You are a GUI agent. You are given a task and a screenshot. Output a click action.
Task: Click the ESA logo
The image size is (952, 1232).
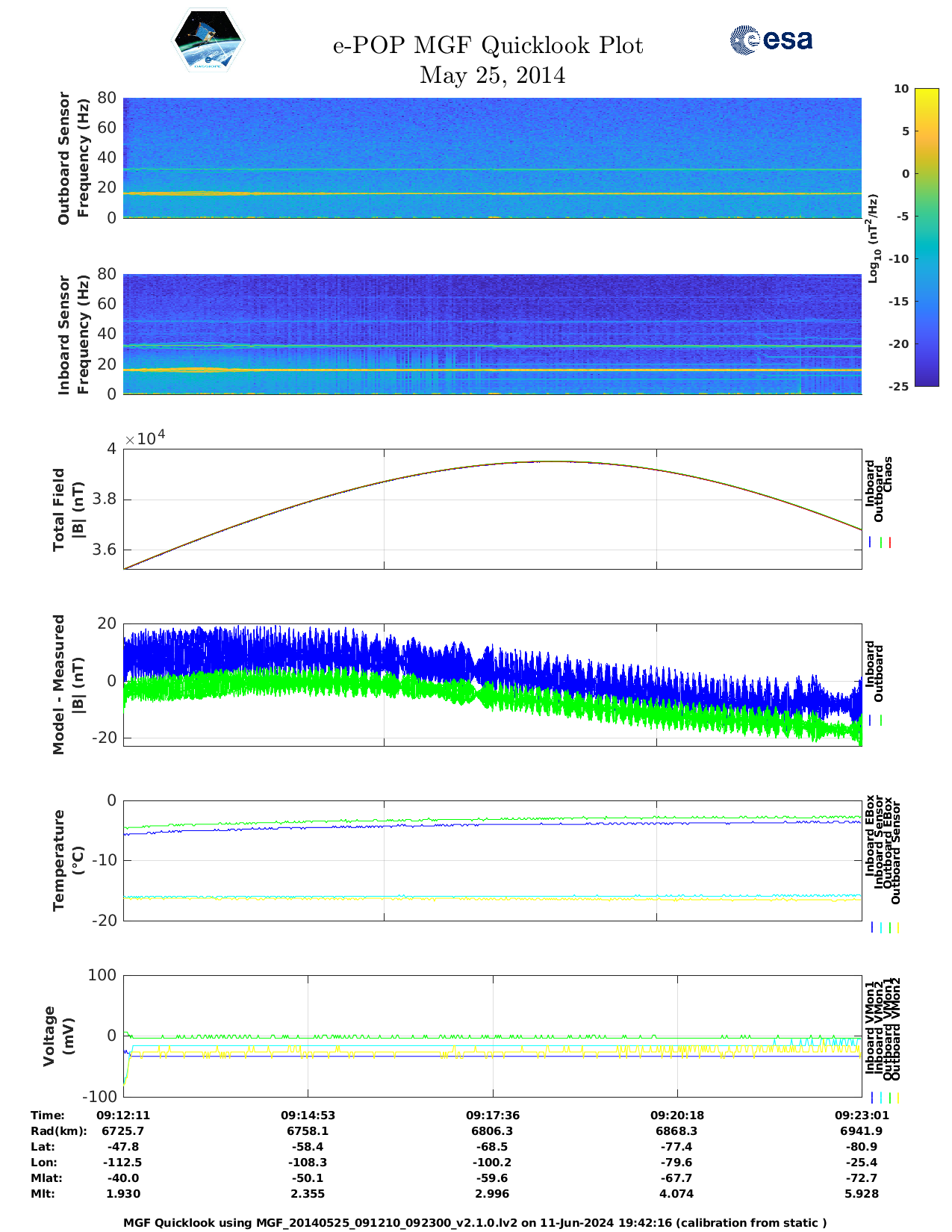coord(771,40)
